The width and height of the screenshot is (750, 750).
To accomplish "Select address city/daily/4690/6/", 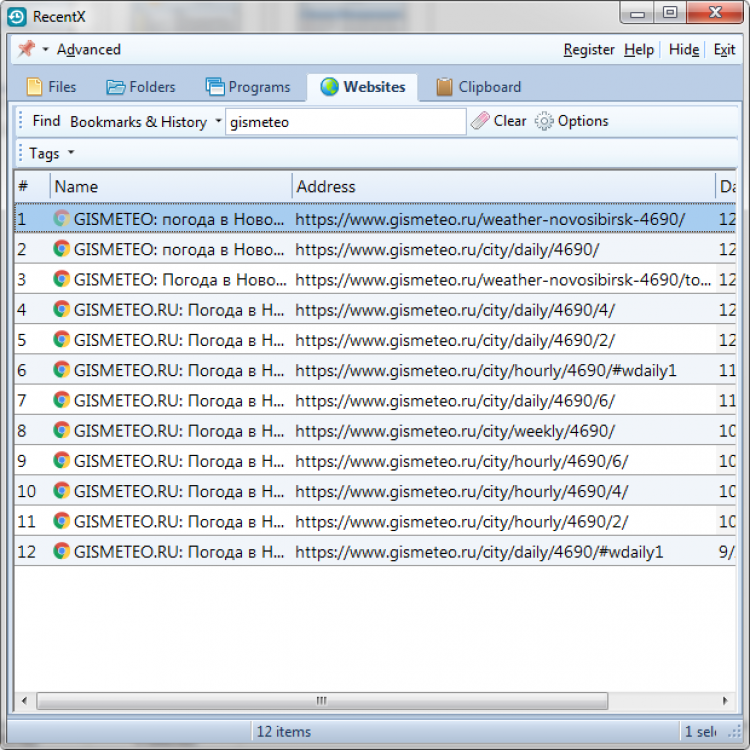I will point(455,400).
